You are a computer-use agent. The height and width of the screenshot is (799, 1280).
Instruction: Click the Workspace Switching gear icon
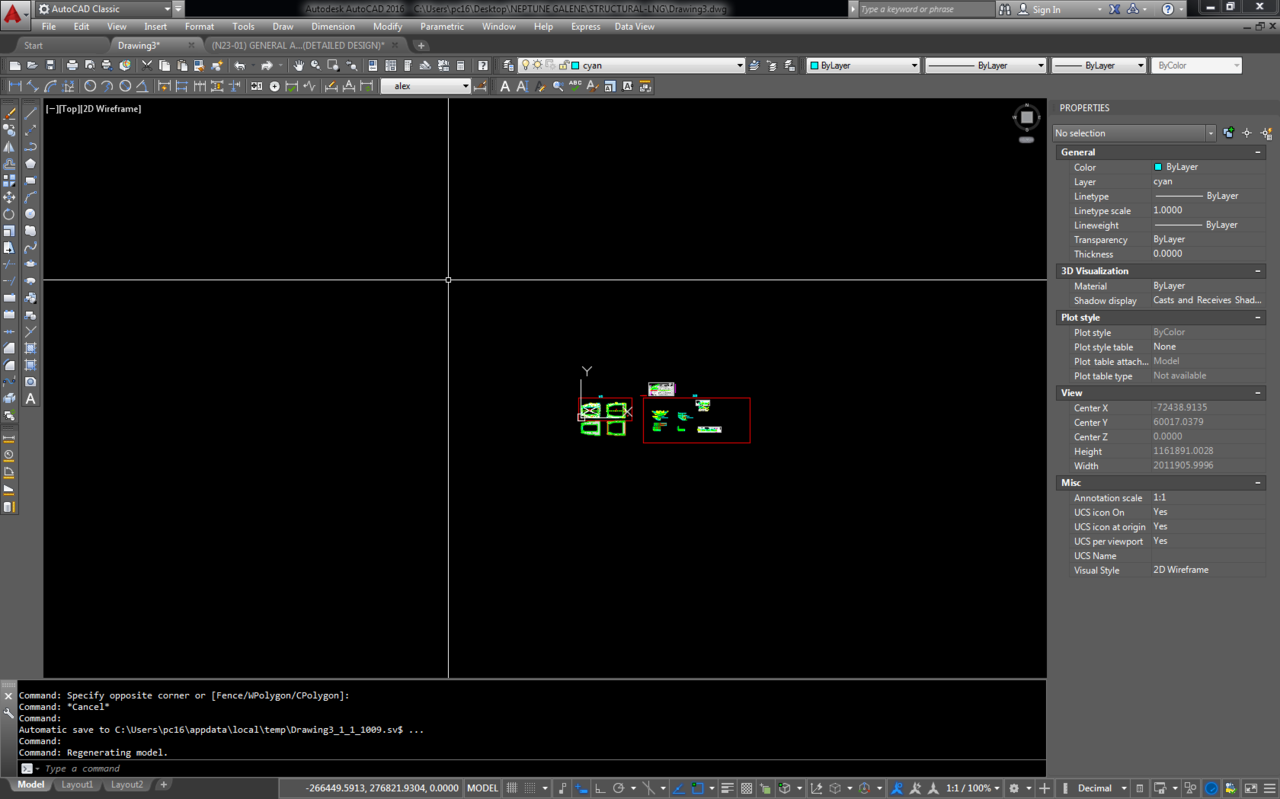point(1014,788)
